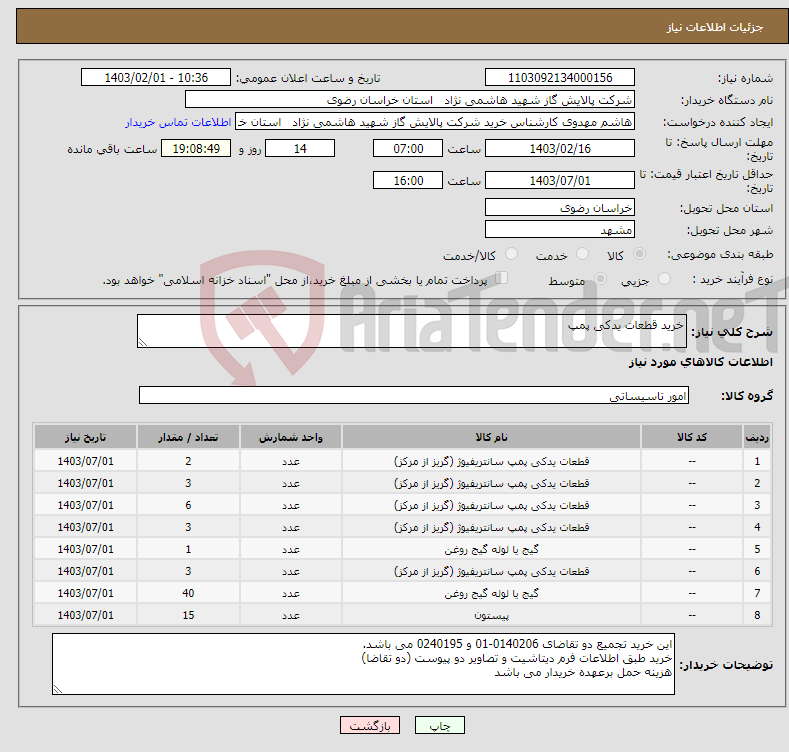Viewport: 789px width, 752px height.
Task: Select the کالا radio button
Action: click(x=639, y=254)
